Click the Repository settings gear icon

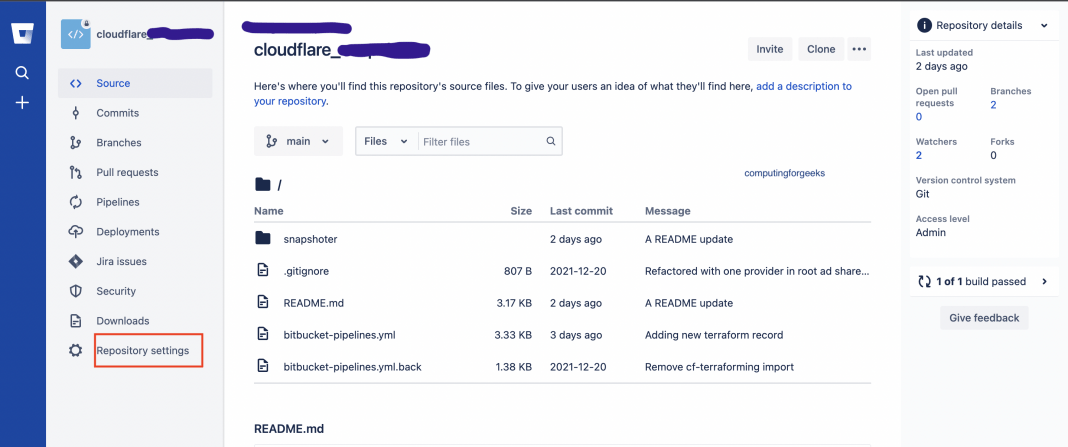75,351
